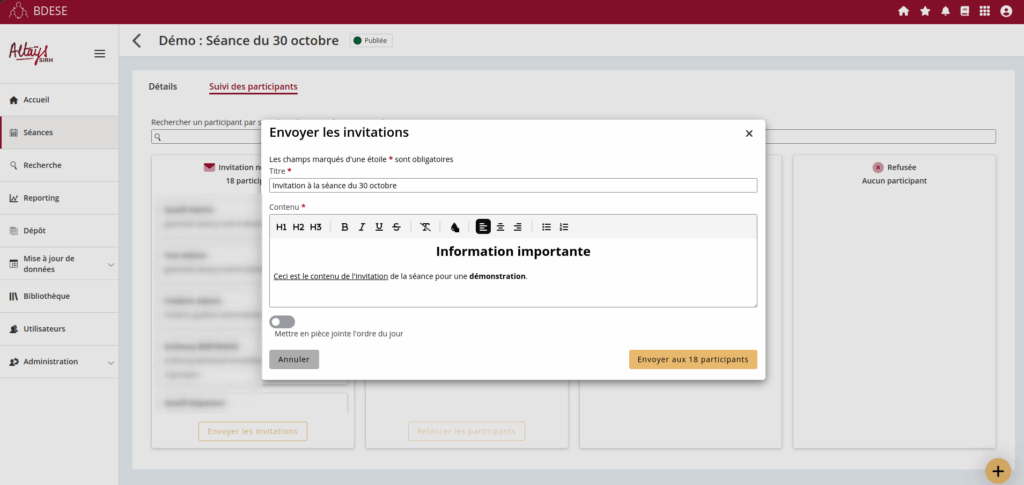Apply strikethrough to the invitation text
Image resolution: width=1024 pixels, height=485 pixels.
[397, 227]
